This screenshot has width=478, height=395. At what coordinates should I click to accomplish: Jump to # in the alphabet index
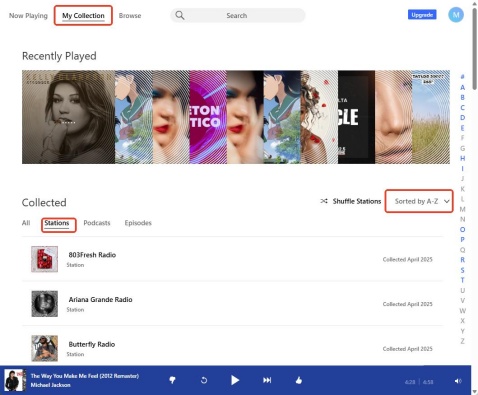tap(462, 77)
